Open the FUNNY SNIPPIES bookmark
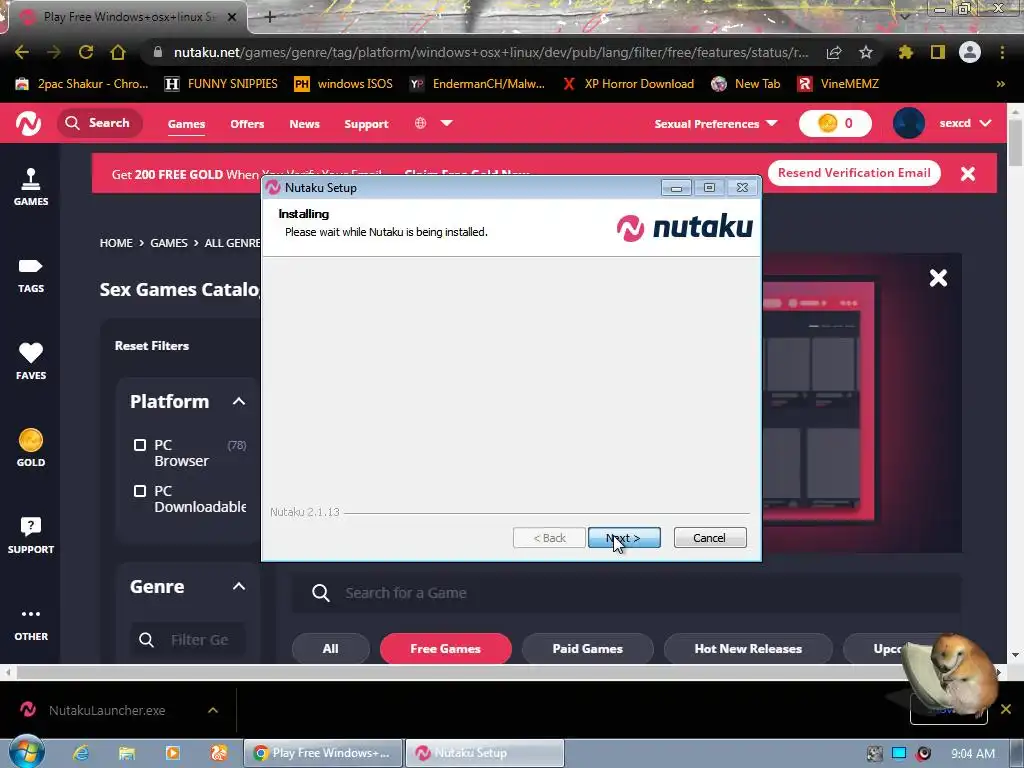1024x768 pixels. point(222,84)
